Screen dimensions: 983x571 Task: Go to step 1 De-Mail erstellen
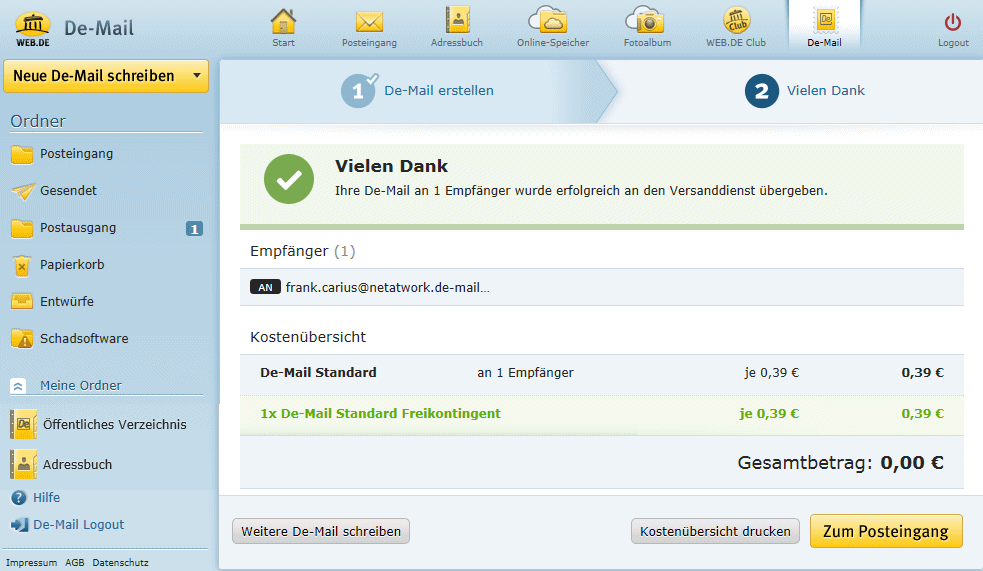point(418,92)
